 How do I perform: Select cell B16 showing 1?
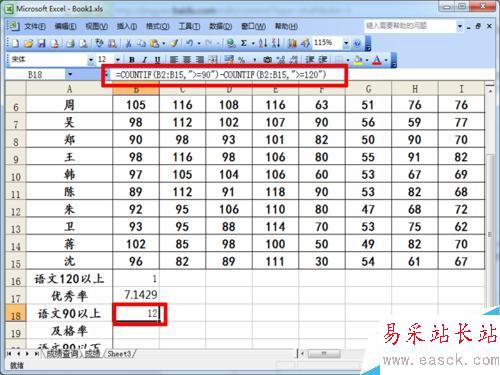coord(136,279)
